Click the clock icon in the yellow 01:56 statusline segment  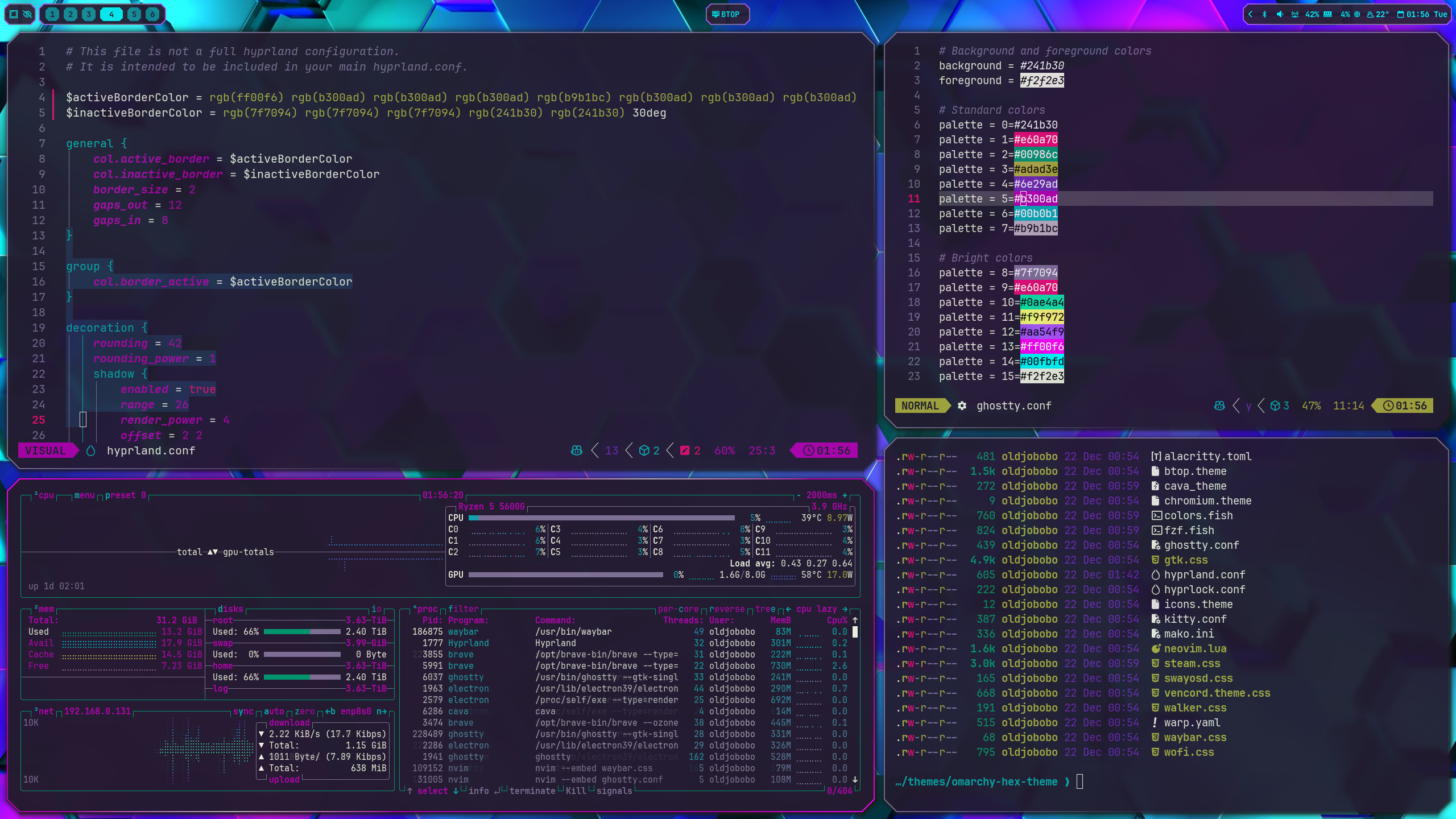tap(1388, 406)
